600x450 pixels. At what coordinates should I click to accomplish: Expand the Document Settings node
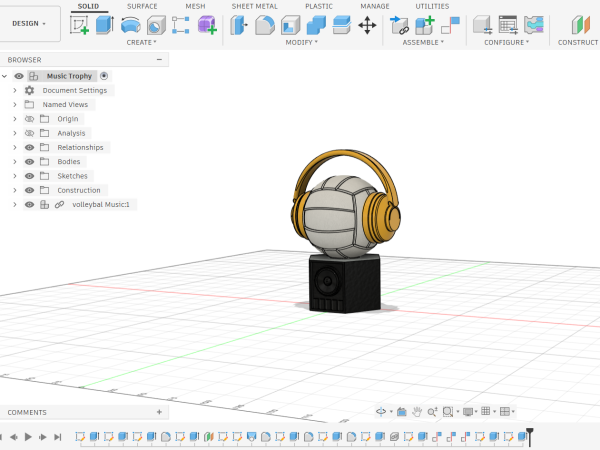point(15,90)
